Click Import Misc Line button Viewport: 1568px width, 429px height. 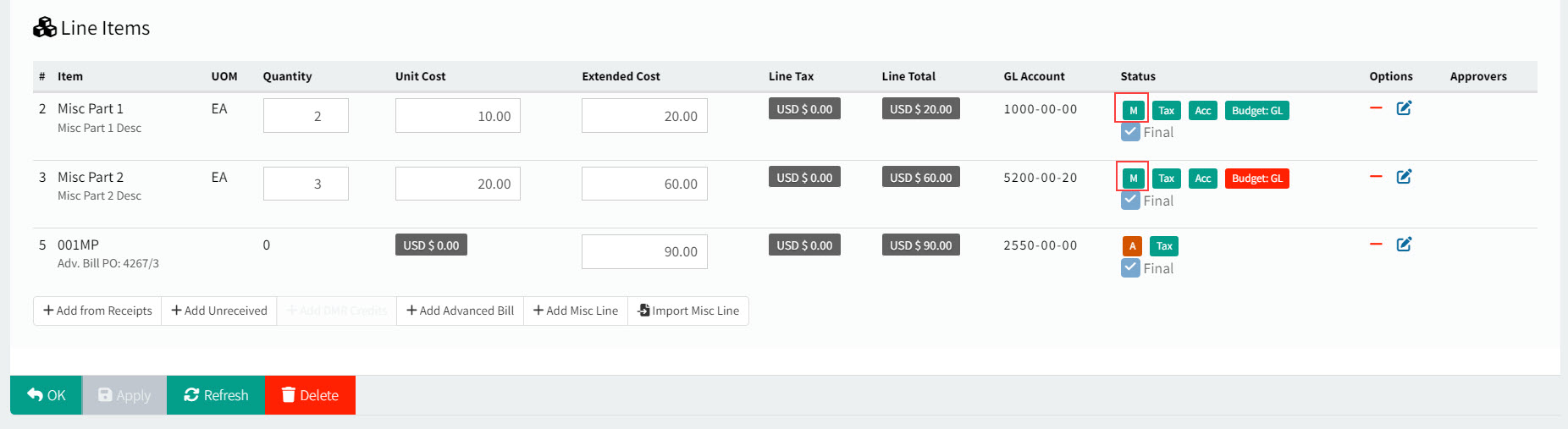[x=688, y=311]
